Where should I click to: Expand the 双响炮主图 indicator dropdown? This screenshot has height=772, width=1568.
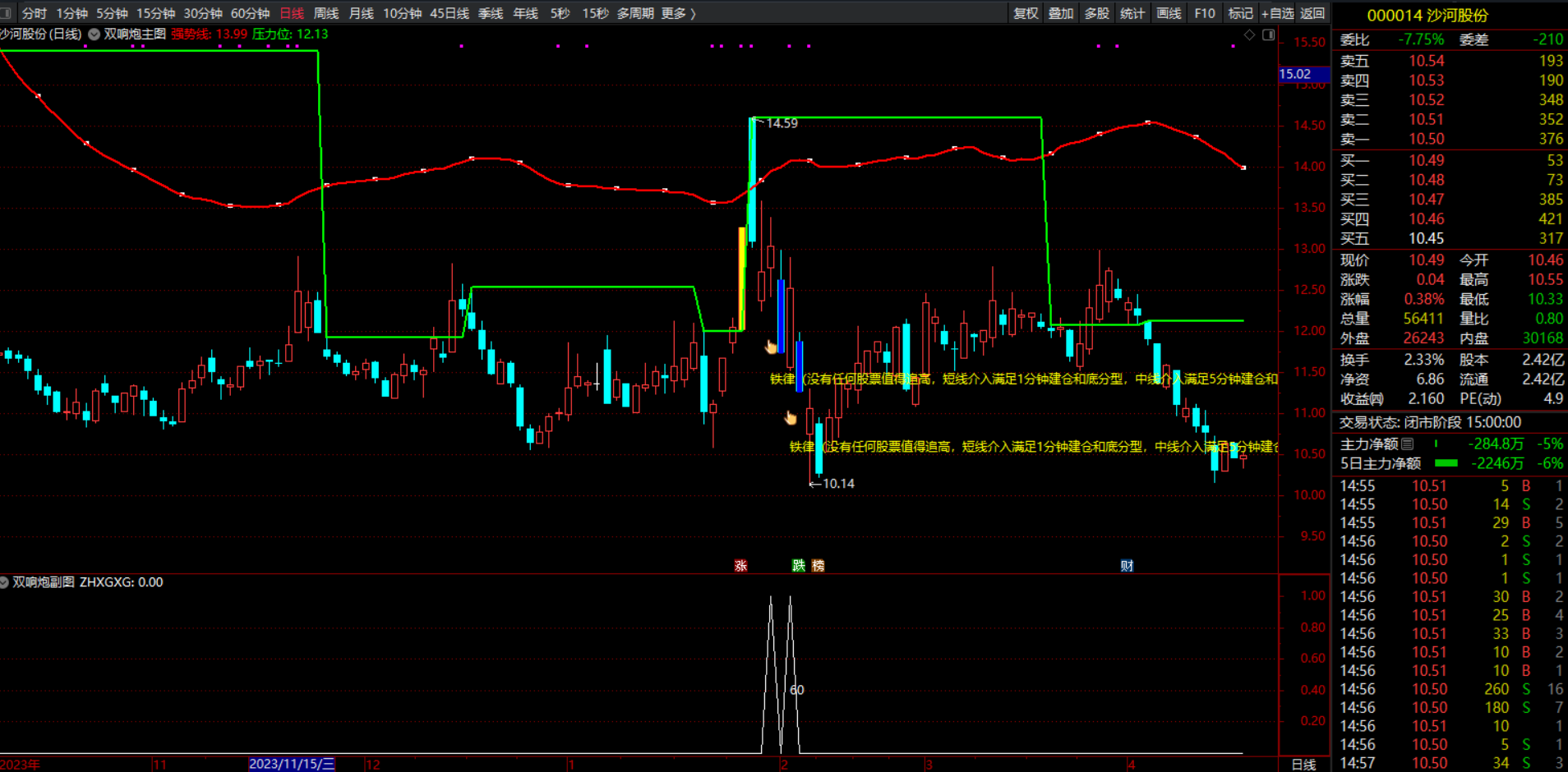tap(95, 34)
